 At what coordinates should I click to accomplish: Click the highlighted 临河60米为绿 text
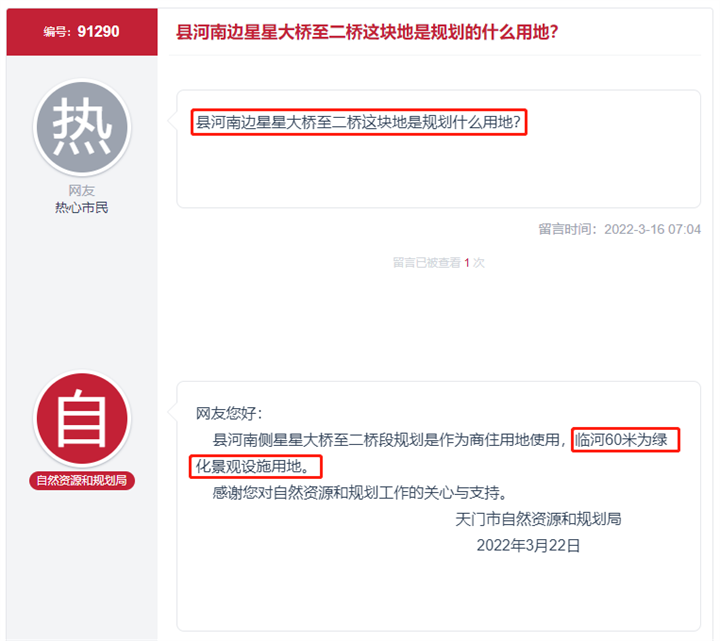pyautogui.click(x=626, y=440)
